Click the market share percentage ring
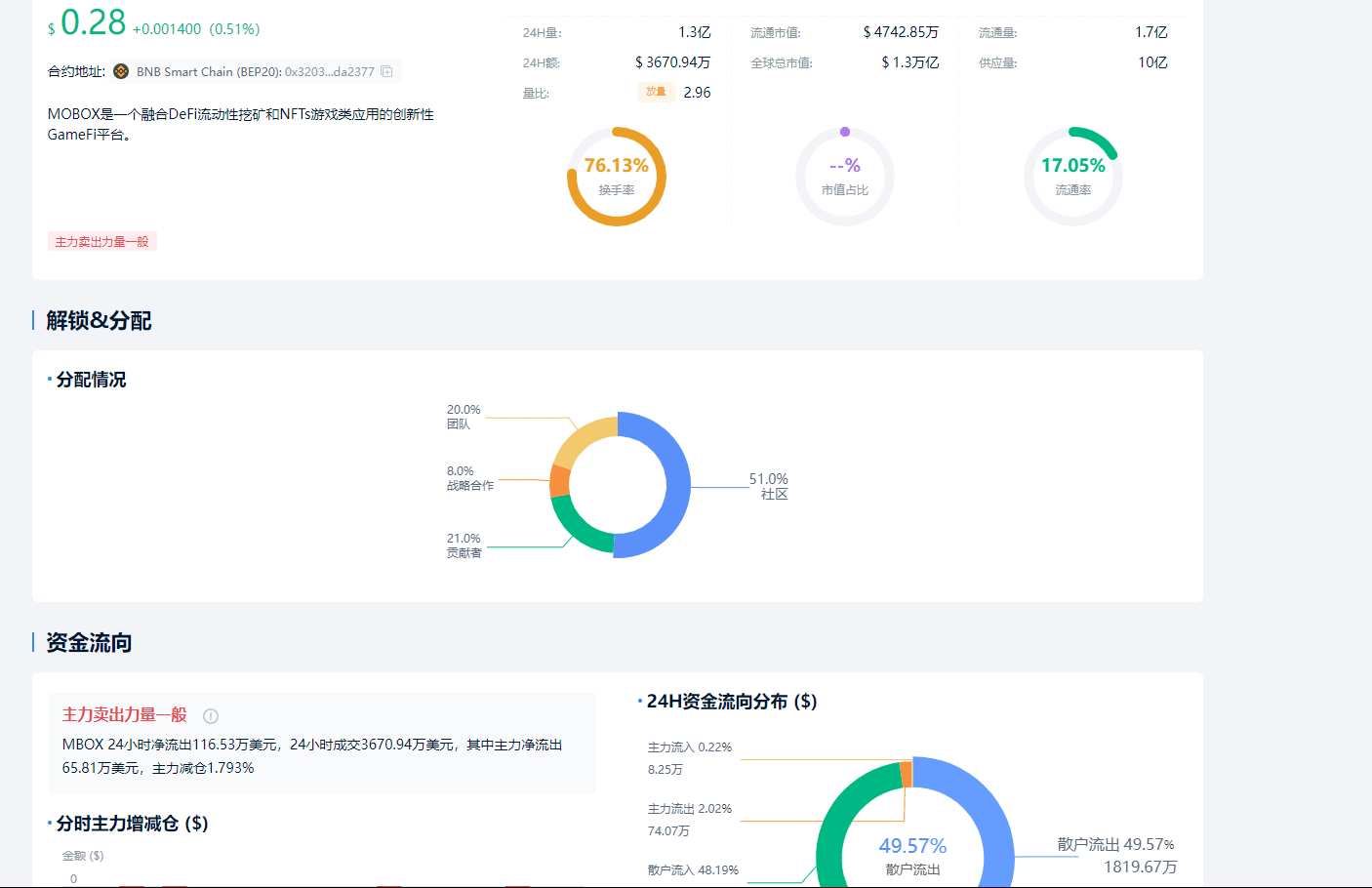1372x888 pixels. (845, 177)
